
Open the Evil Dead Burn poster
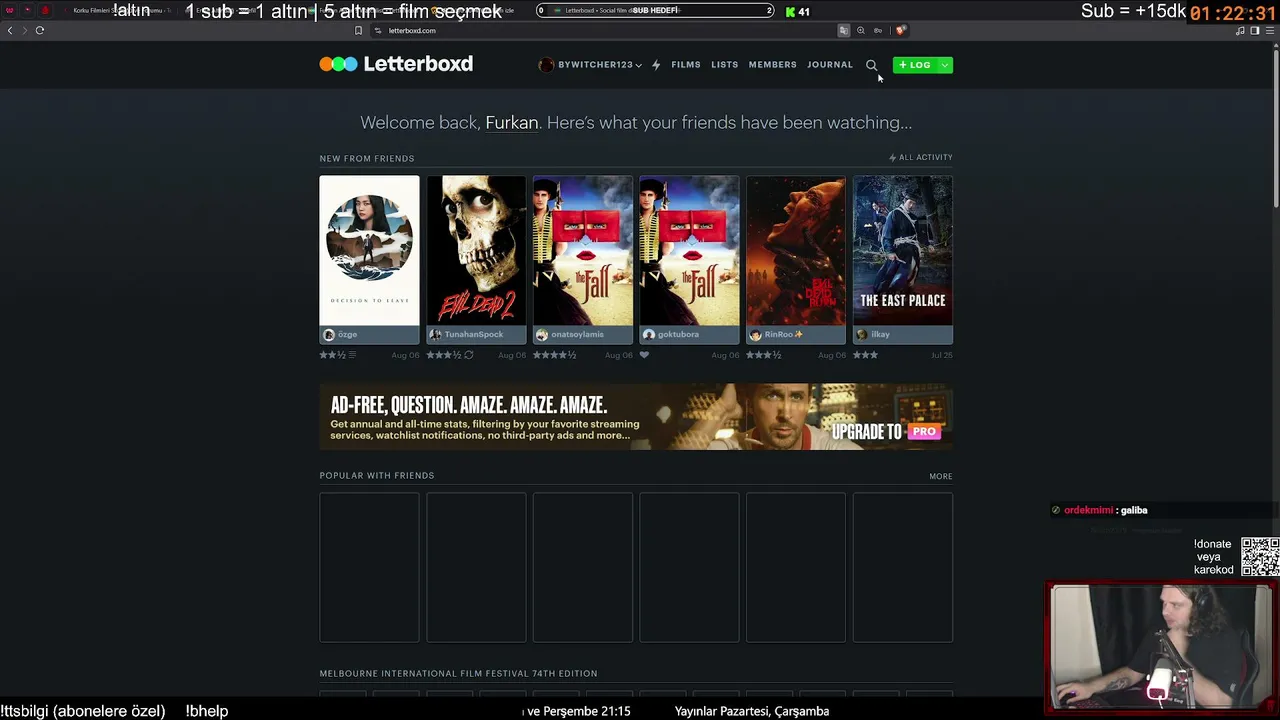[796, 251]
